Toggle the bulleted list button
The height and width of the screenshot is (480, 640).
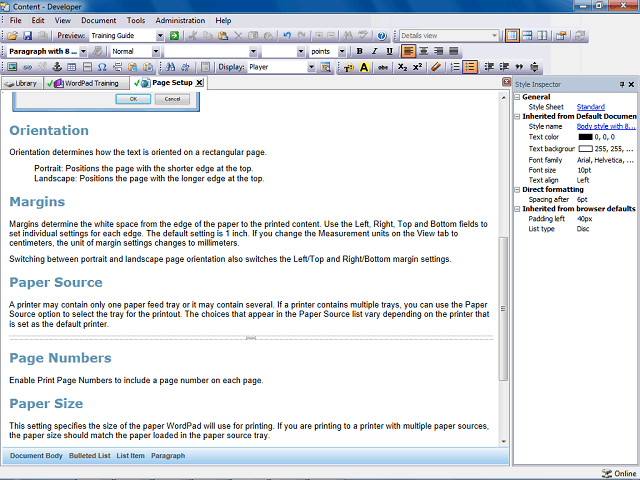[x=470, y=67]
